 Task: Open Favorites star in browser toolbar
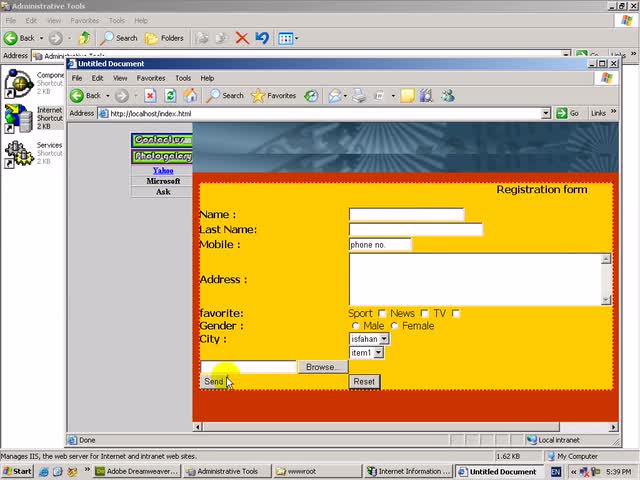pyautogui.click(x=273, y=96)
